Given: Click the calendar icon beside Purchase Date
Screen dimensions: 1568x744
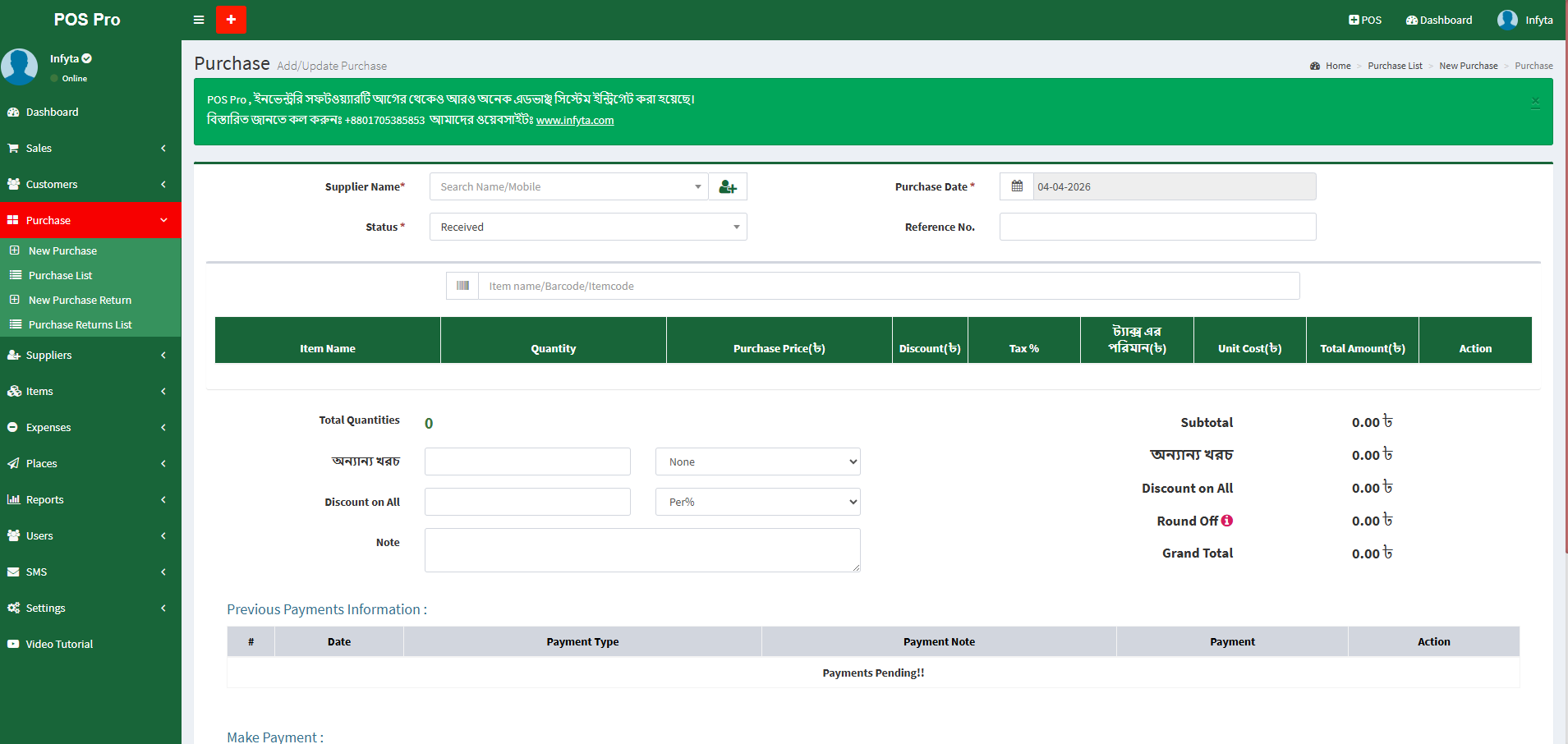Looking at the screenshot, I should 1017,186.
